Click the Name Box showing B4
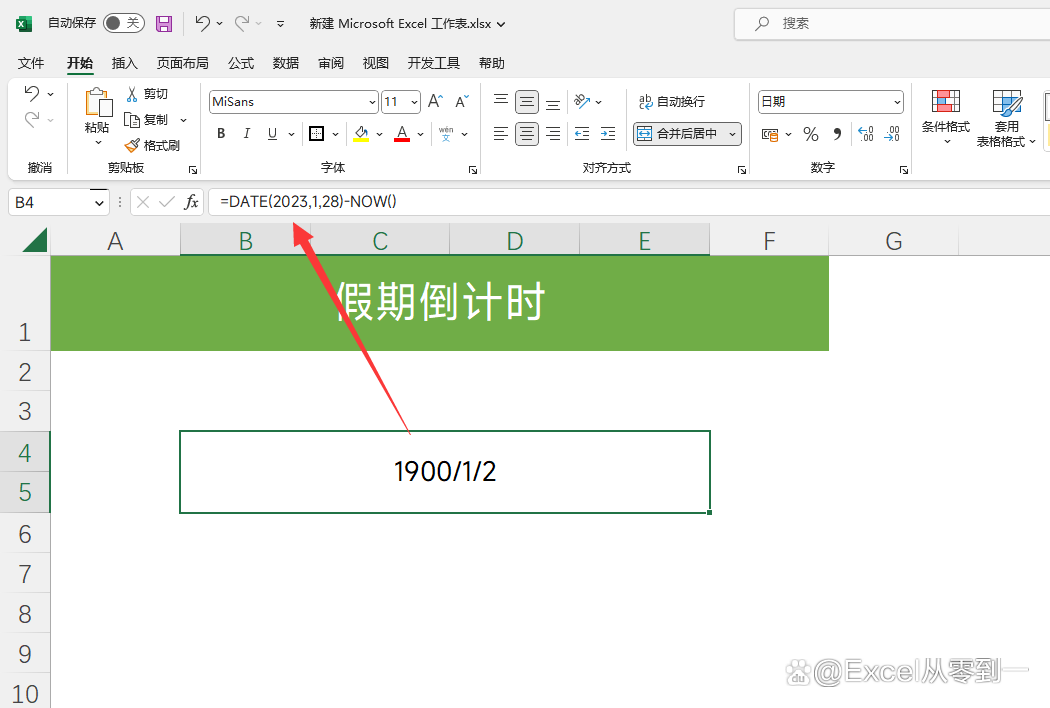 click(50, 202)
